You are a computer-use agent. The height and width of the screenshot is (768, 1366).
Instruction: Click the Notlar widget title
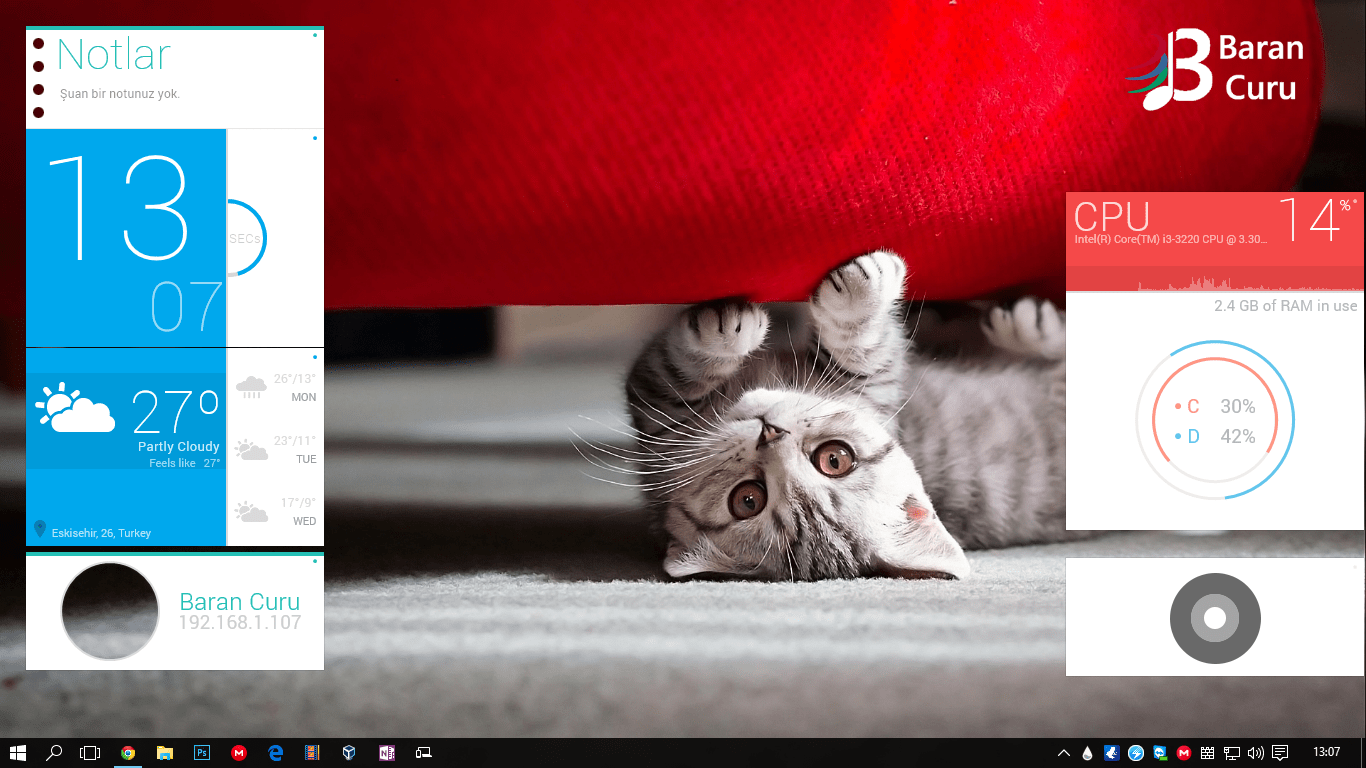pos(114,55)
